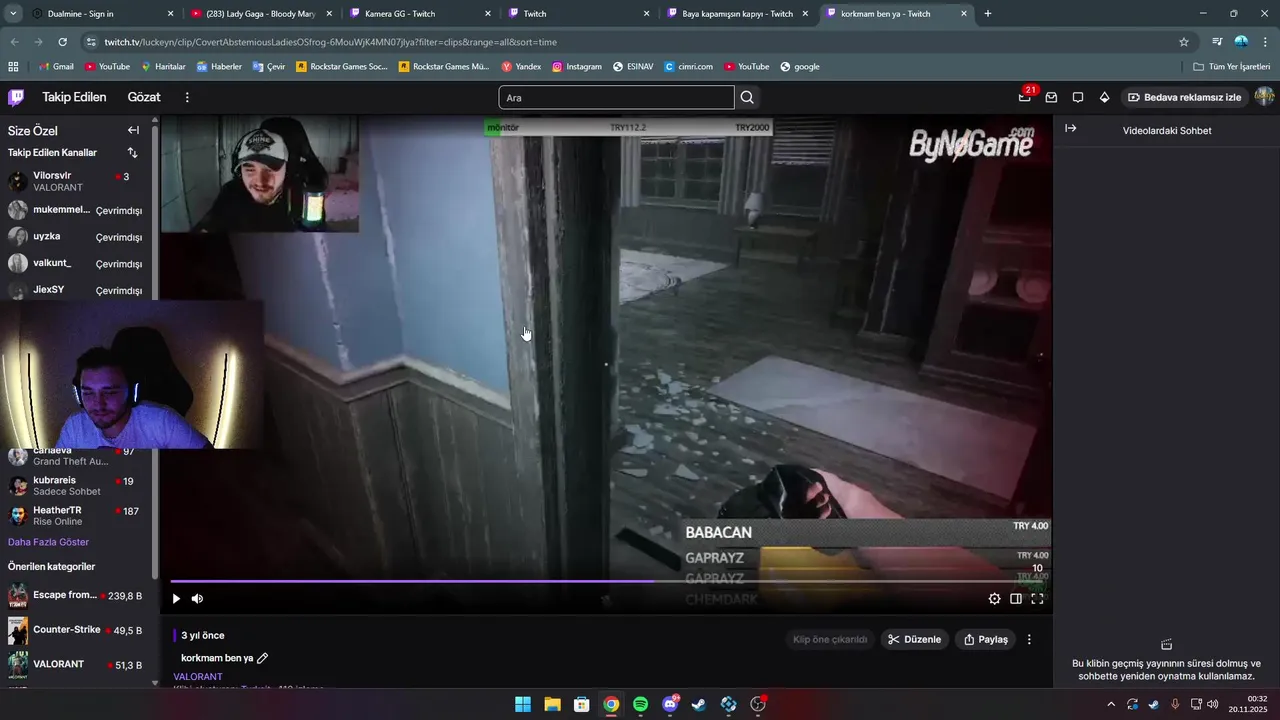Open player settings gear
Screen dimensions: 1280x720
tap(994, 599)
